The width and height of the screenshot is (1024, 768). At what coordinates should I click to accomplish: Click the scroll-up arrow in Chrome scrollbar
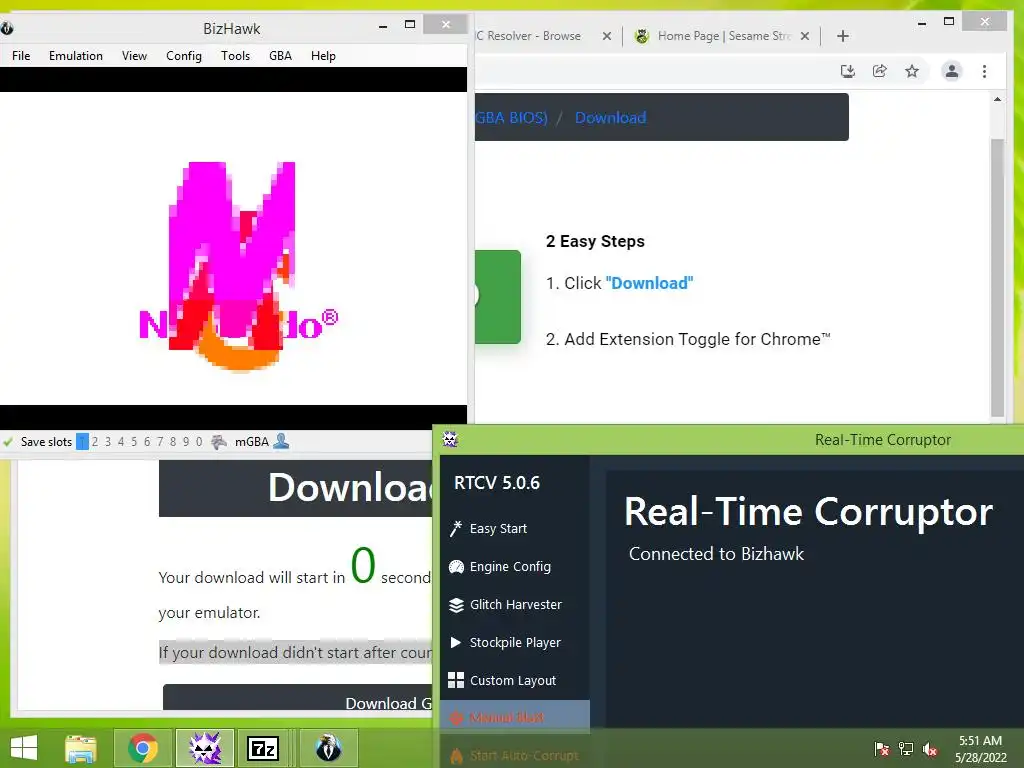tap(997, 99)
